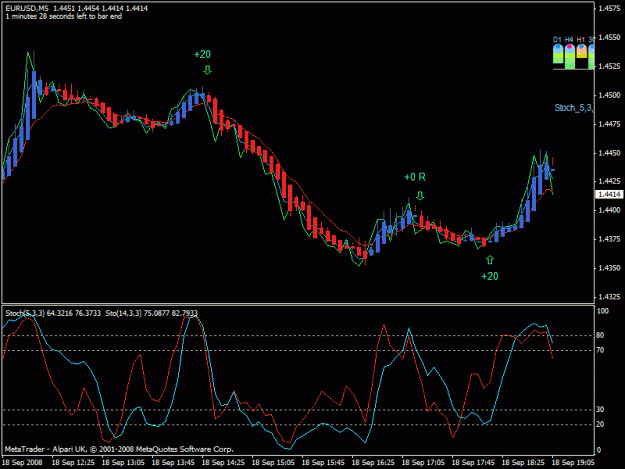Click the 18 Sep 13:05 time label
625x469 pixels.
pos(123,463)
